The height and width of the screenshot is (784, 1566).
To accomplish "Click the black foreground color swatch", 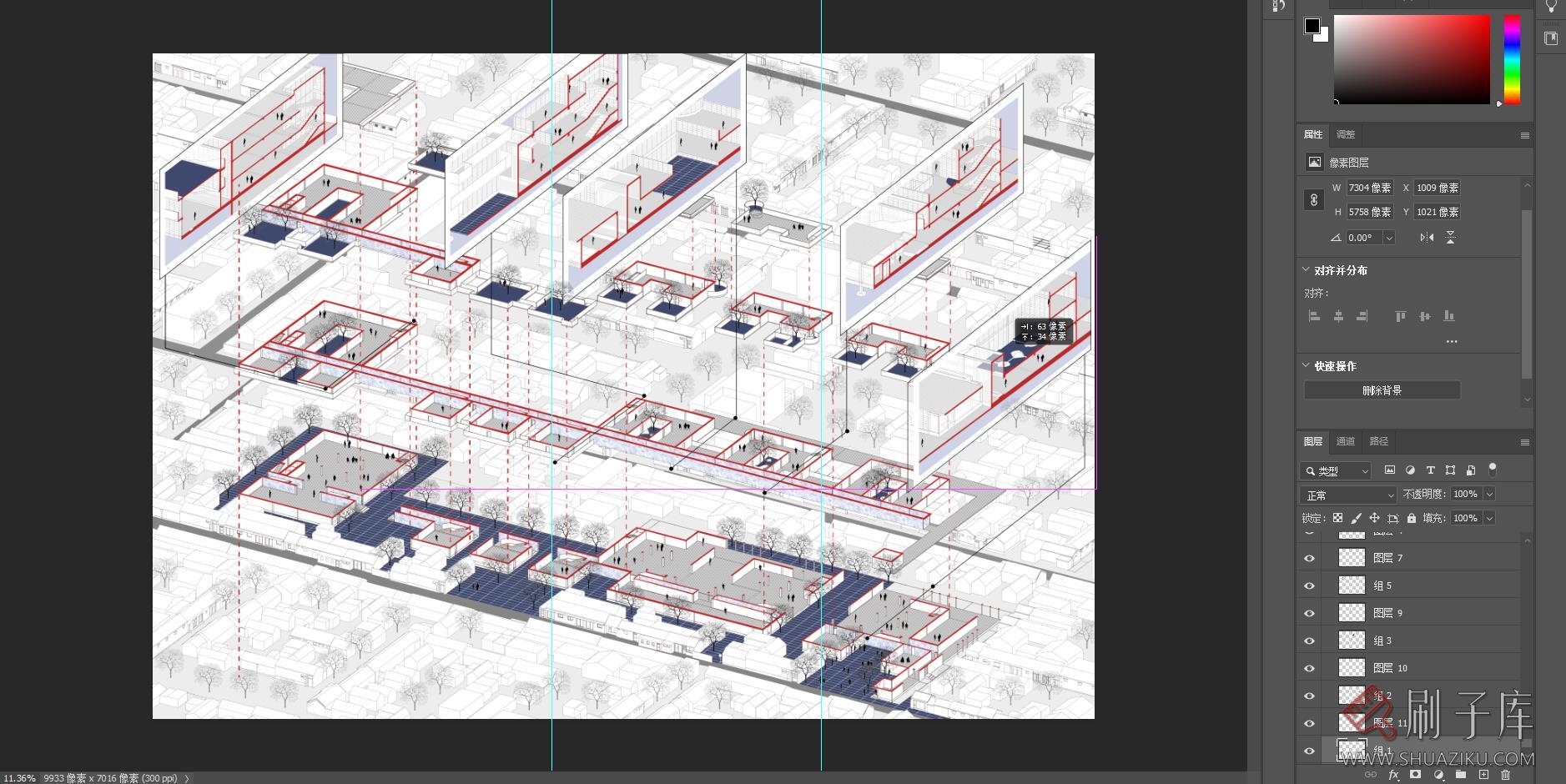I will pos(1312,26).
